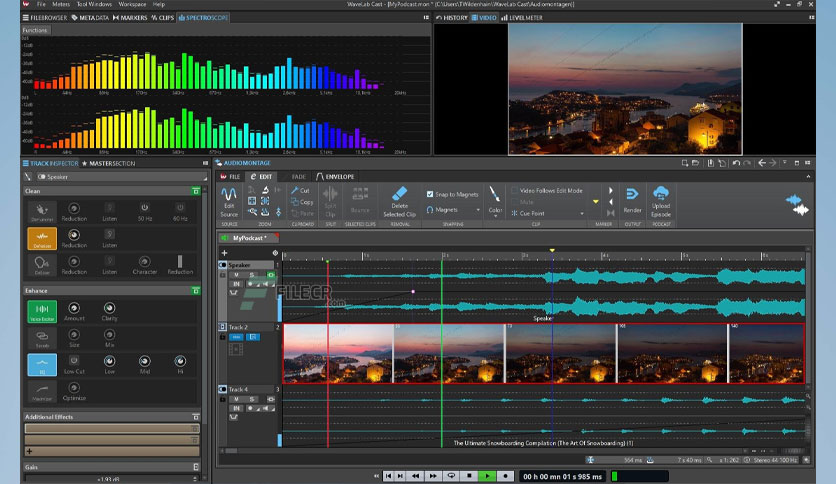Switch to the Envelope ribbon tab
Image resolution: width=836 pixels, height=484 pixels.
(x=335, y=176)
